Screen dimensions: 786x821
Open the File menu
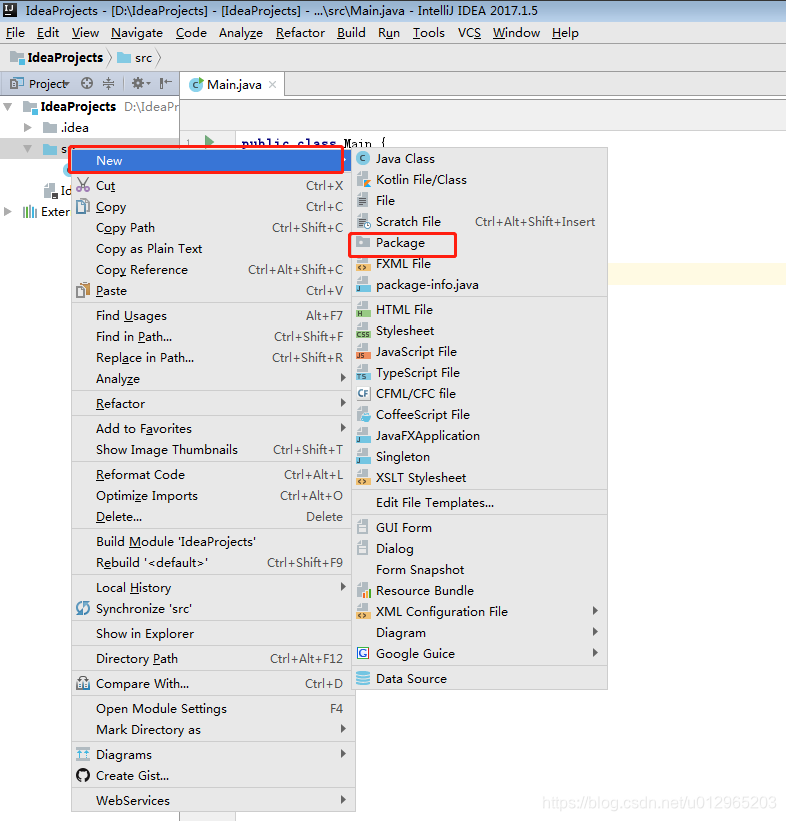pyautogui.click(x=15, y=33)
